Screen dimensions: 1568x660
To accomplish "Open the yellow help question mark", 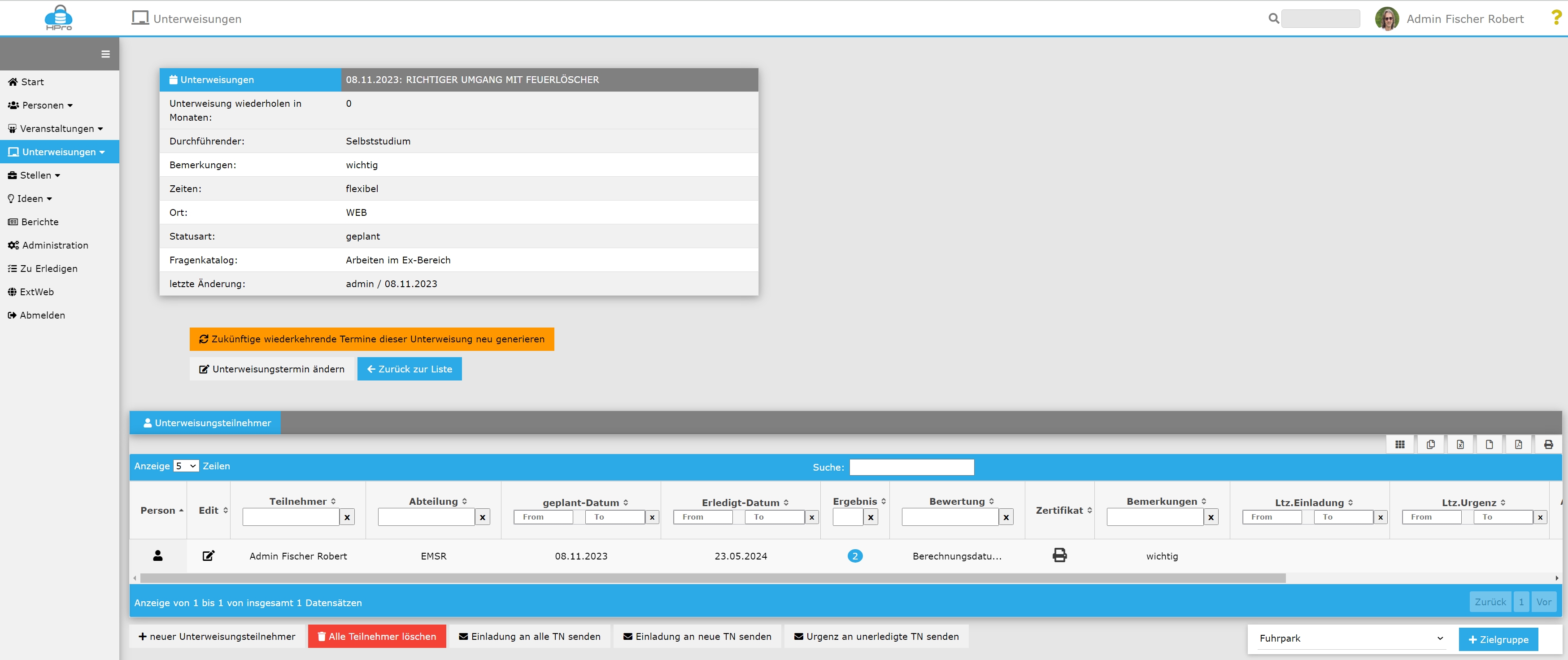I will pyautogui.click(x=1555, y=18).
